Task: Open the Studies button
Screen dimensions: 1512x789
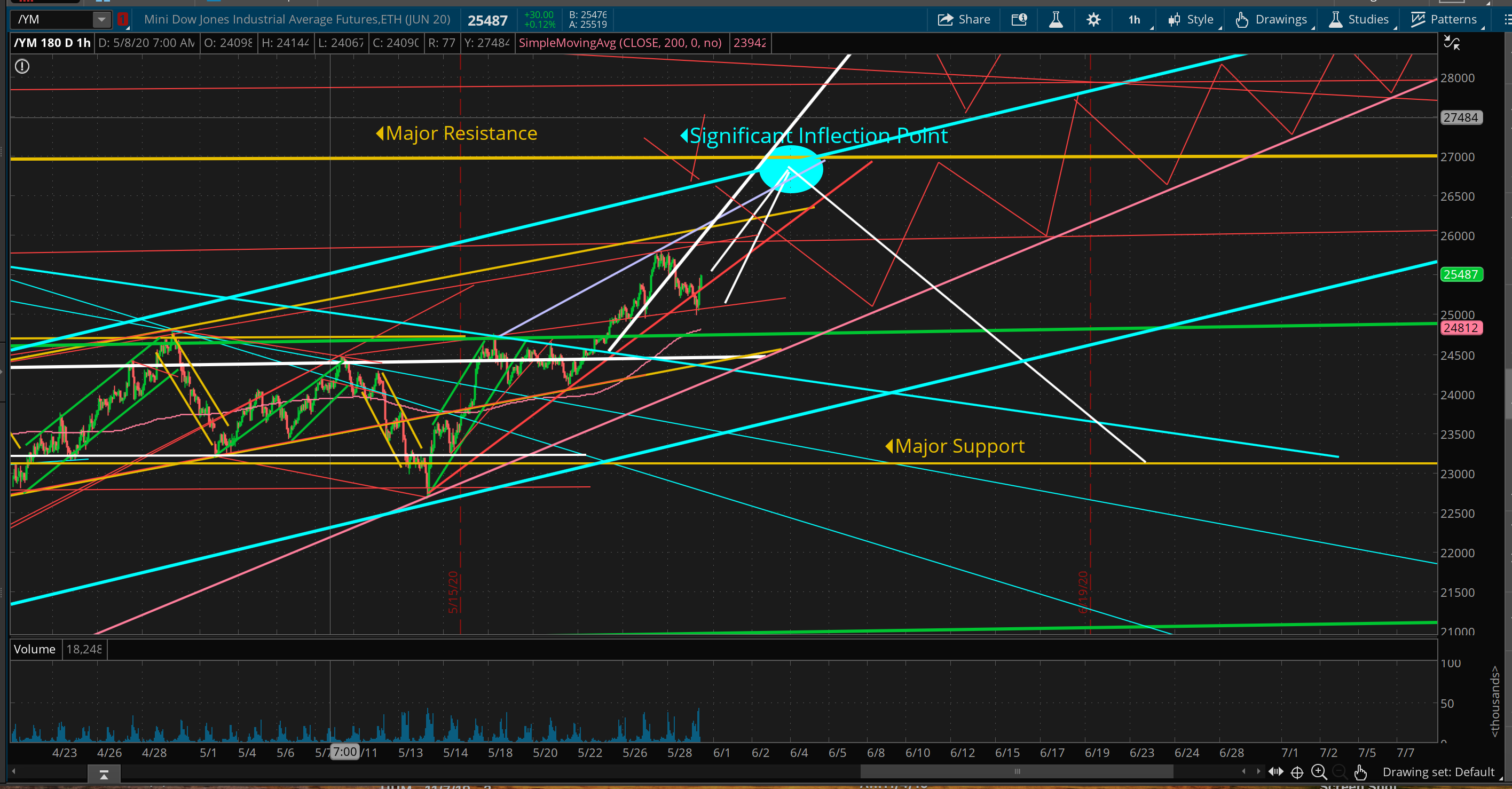Action: [x=1359, y=19]
